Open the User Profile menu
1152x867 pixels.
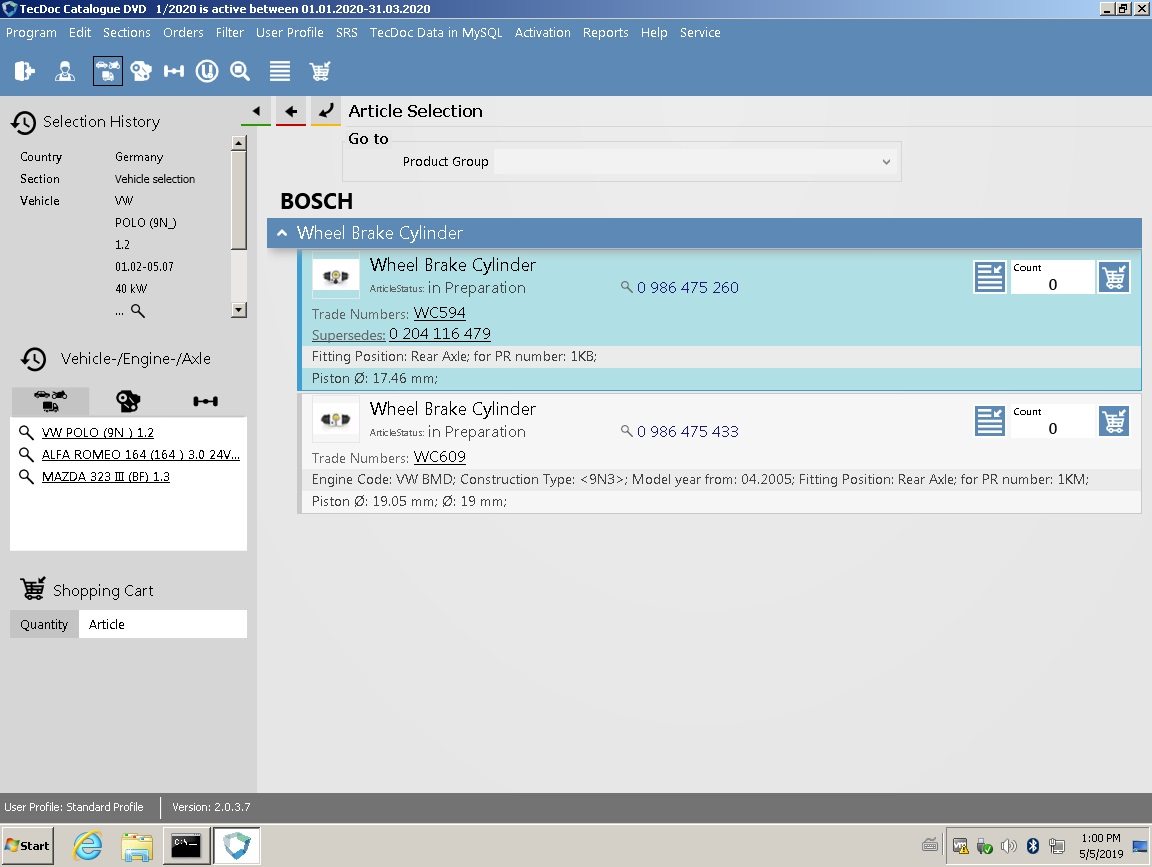(289, 32)
